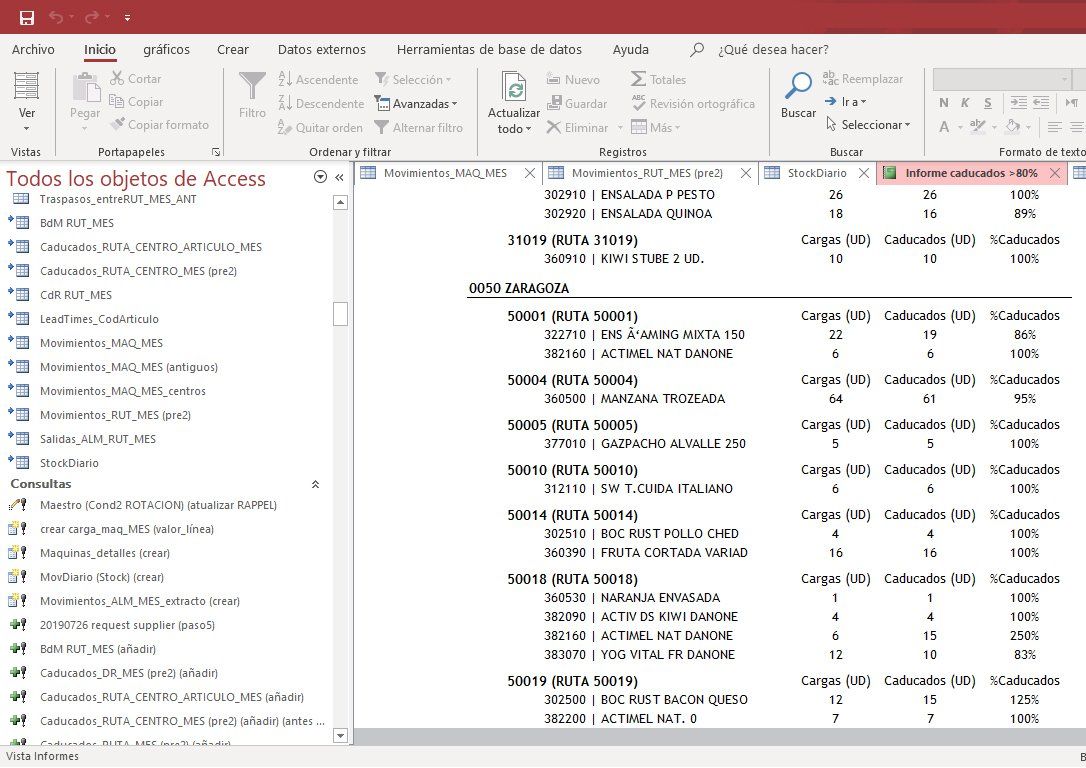Screen dimensions: 1086x768
Task: Open the Avanzadas filter dropdown
Action: coord(416,103)
